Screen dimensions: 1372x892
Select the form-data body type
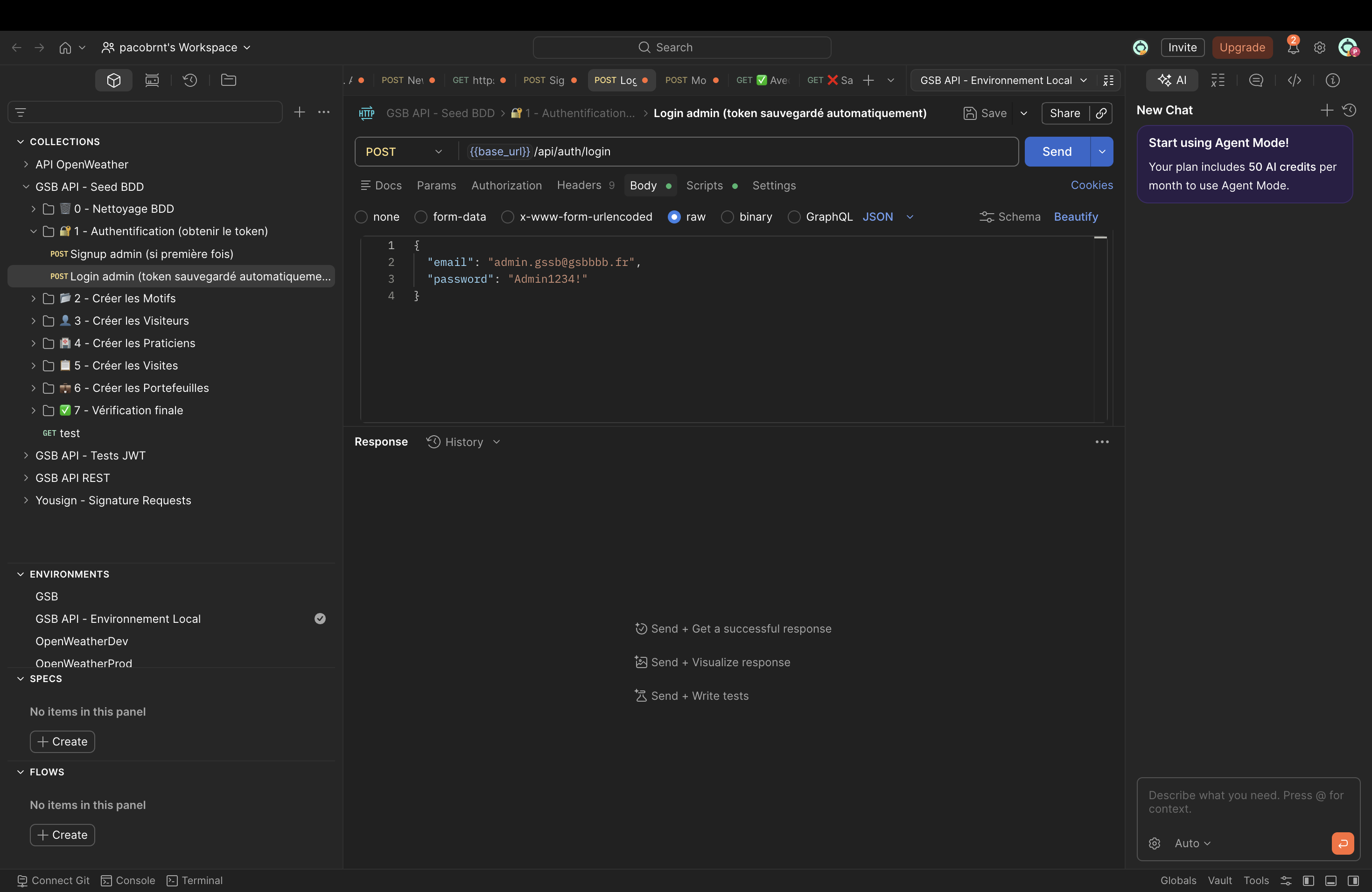click(x=421, y=216)
